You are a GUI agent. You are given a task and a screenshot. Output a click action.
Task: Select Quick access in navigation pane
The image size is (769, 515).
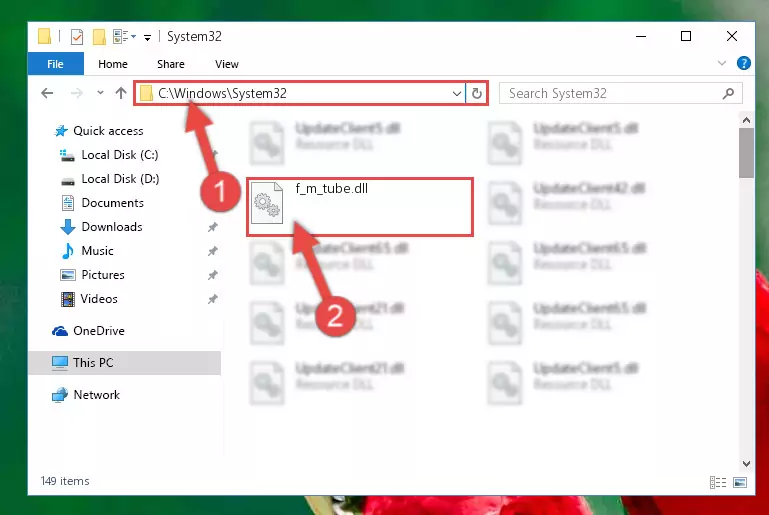point(108,131)
